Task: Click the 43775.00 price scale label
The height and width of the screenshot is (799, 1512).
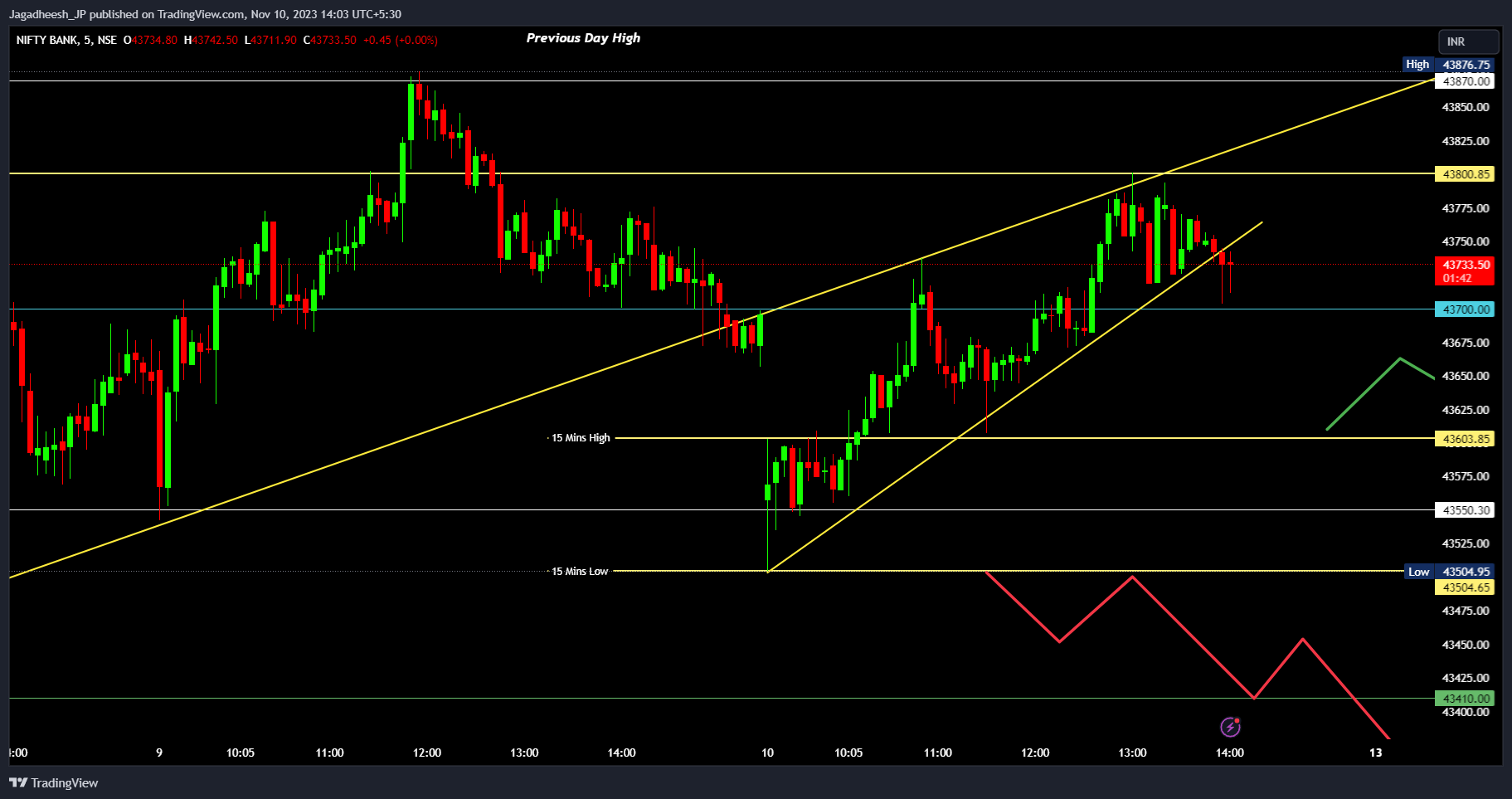Action: coord(1466,208)
